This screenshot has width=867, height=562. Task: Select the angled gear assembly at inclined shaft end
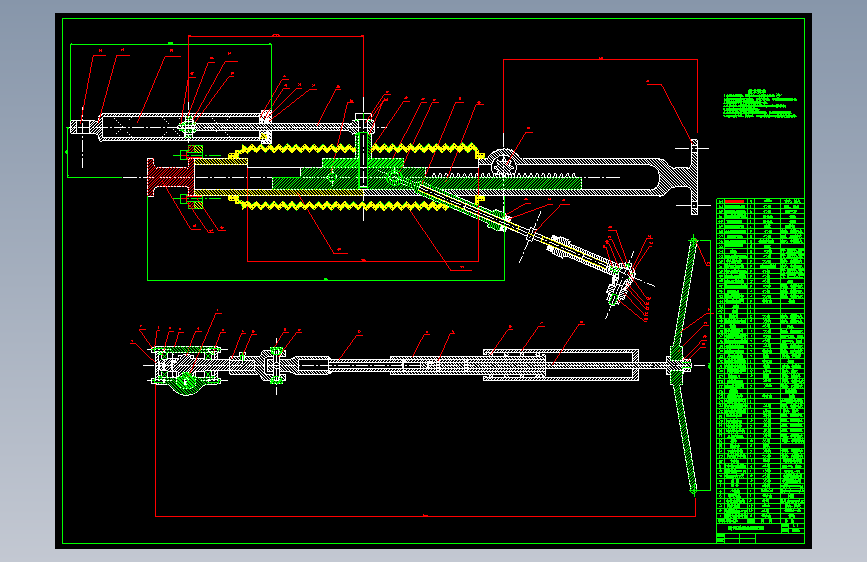tap(620, 285)
